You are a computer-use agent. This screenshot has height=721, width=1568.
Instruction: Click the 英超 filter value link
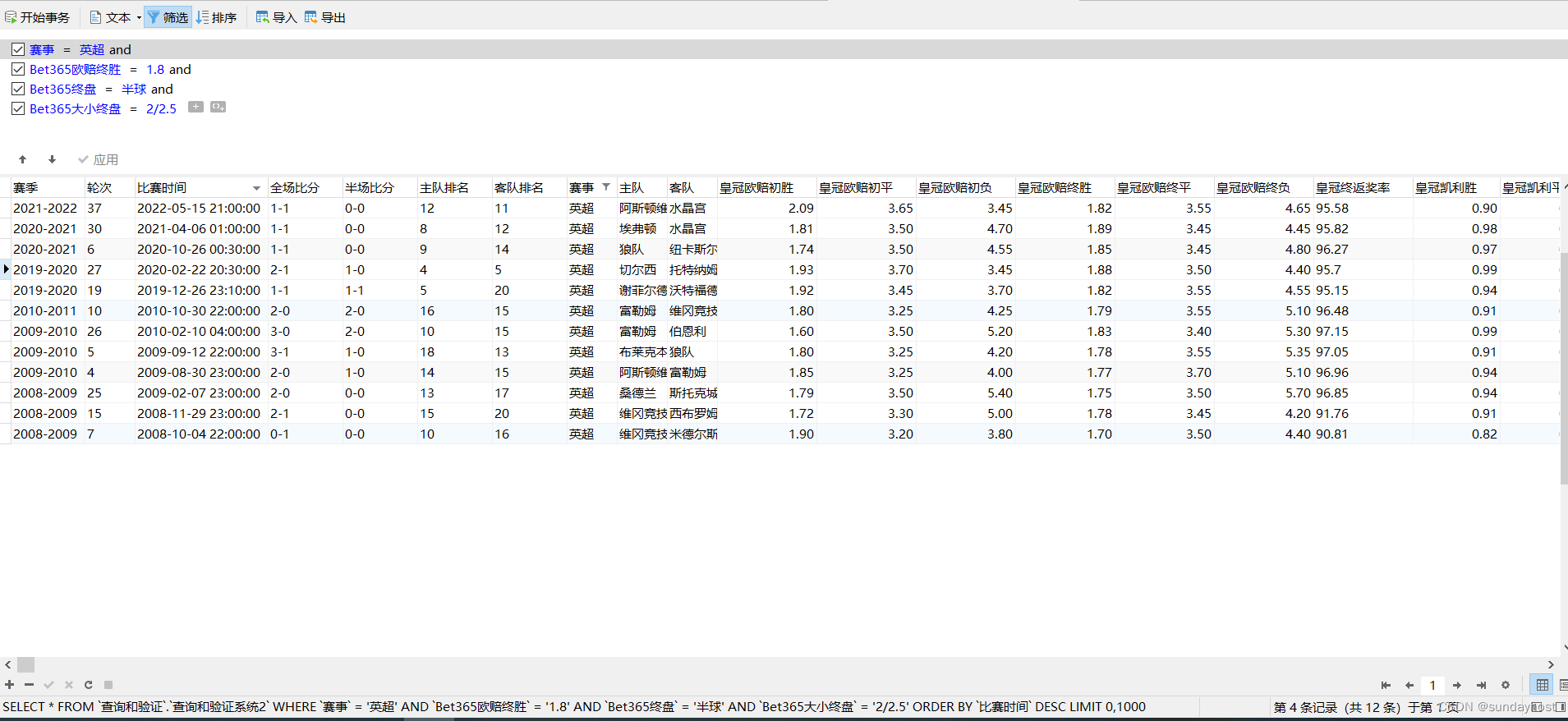coord(92,49)
